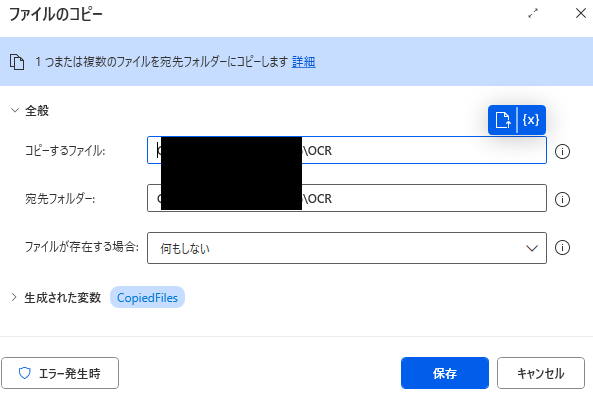This screenshot has width=593, height=399.
Task: Click the 保存 button
Action: (445, 373)
